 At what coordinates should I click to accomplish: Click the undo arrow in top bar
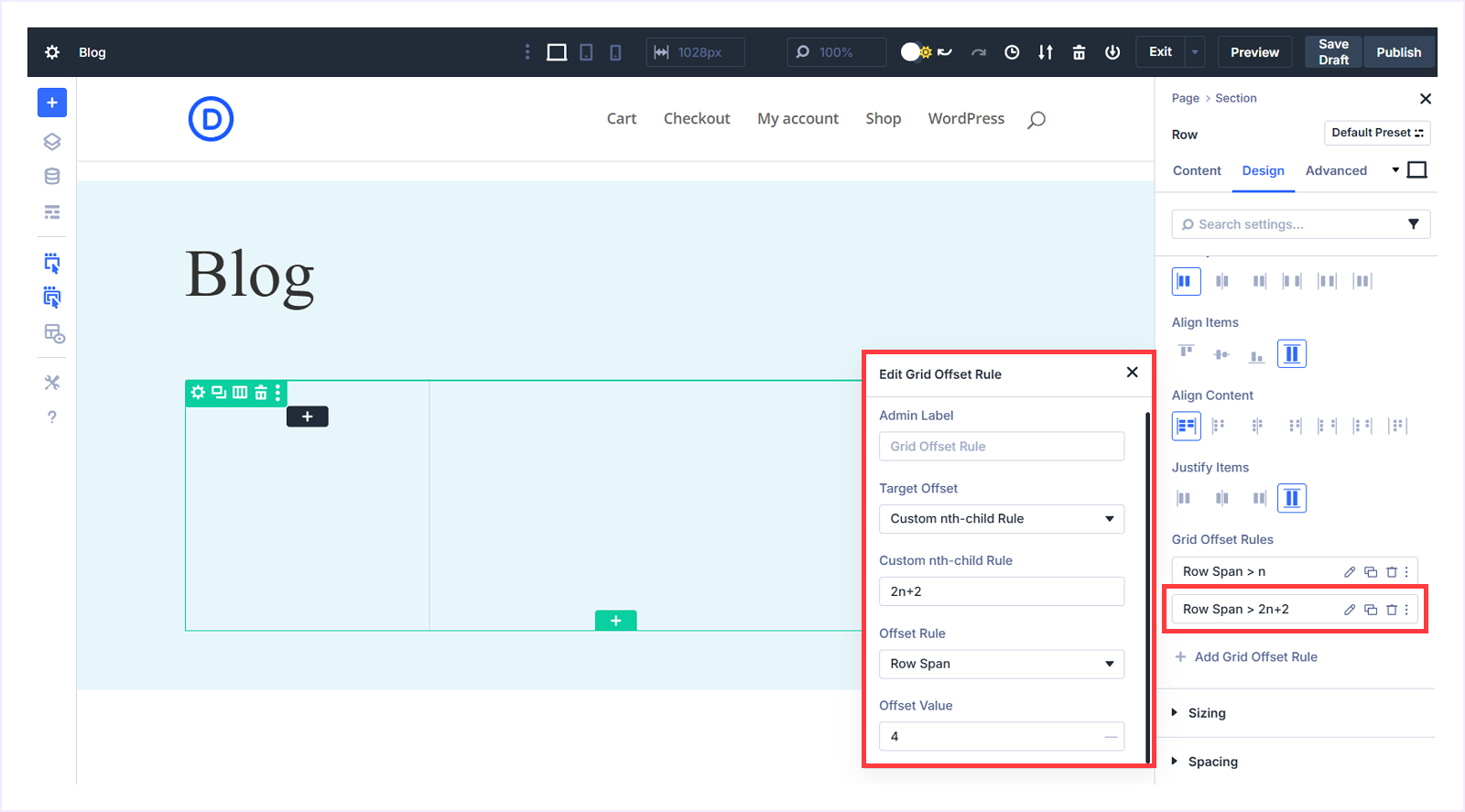coord(945,52)
